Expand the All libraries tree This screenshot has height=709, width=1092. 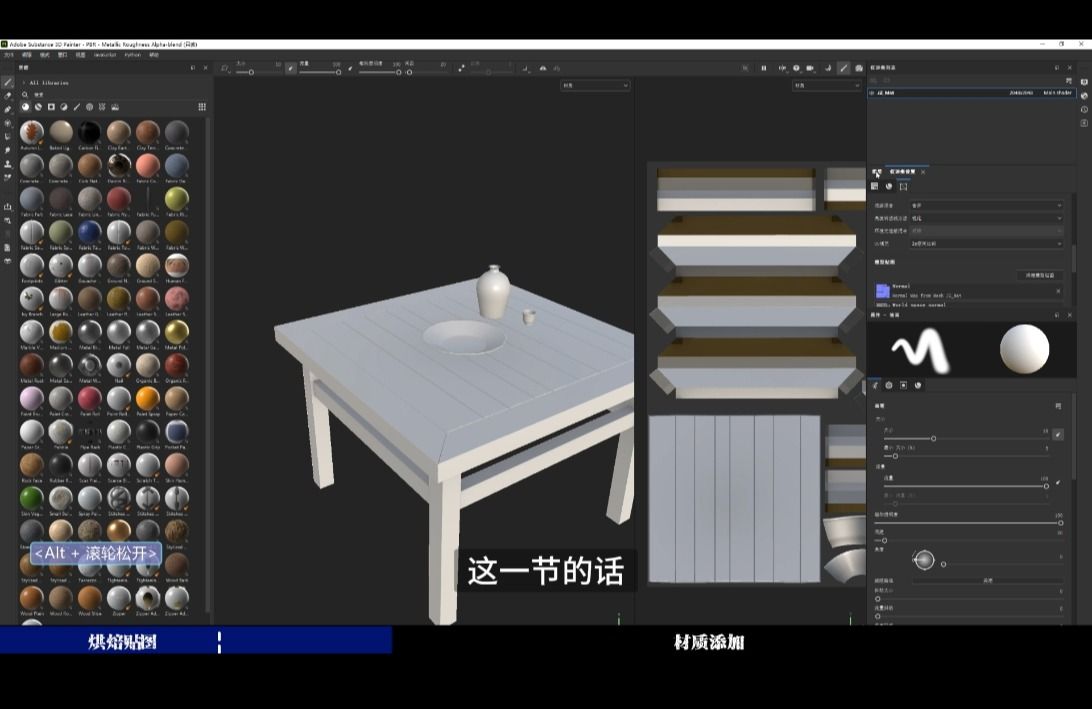point(23,83)
